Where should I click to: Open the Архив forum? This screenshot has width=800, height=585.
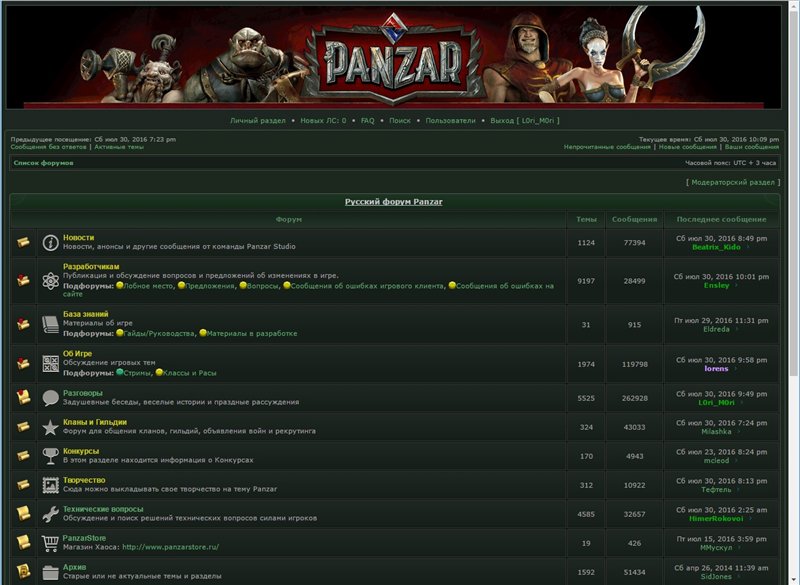tap(74, 567)
